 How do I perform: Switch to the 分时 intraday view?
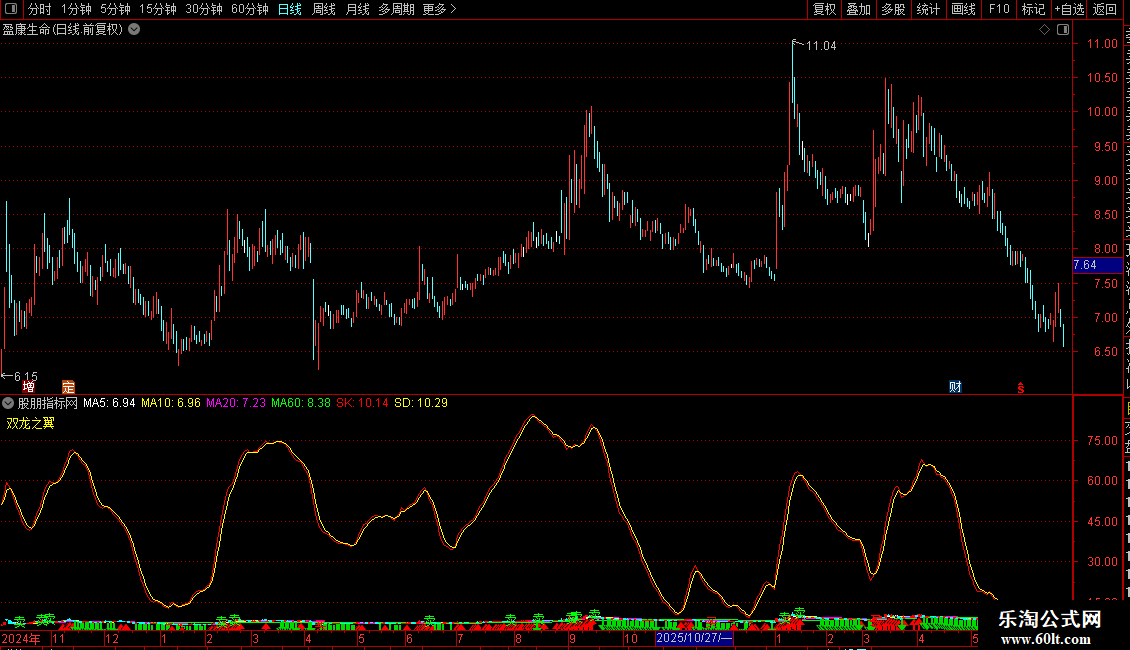coord(40,9)
